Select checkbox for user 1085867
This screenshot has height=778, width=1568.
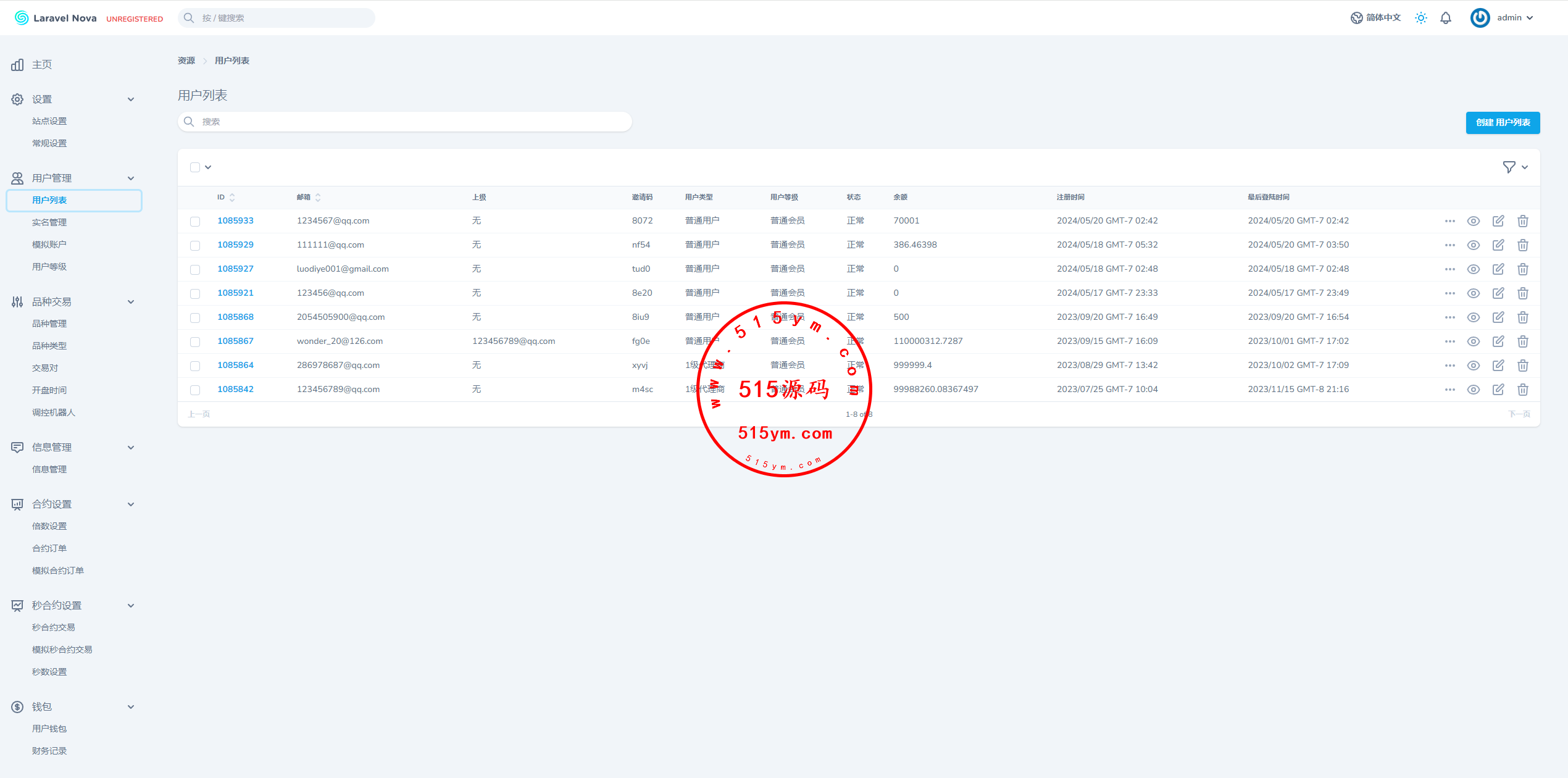(x=195, y=341)
